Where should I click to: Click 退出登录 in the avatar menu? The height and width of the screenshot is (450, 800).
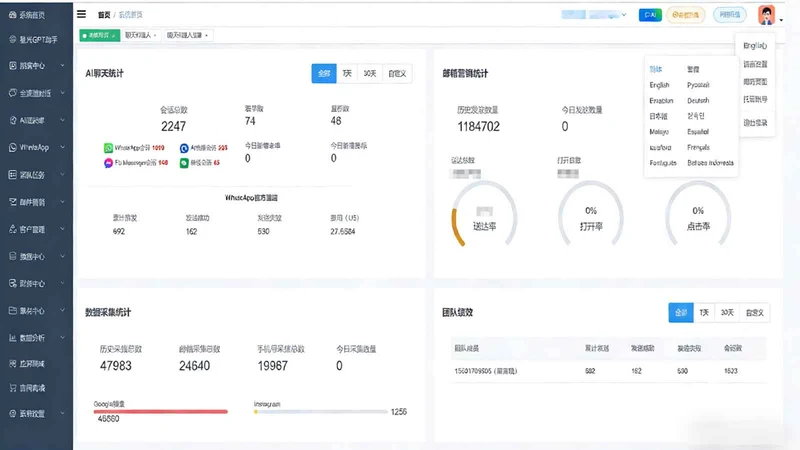pos(755,123)
